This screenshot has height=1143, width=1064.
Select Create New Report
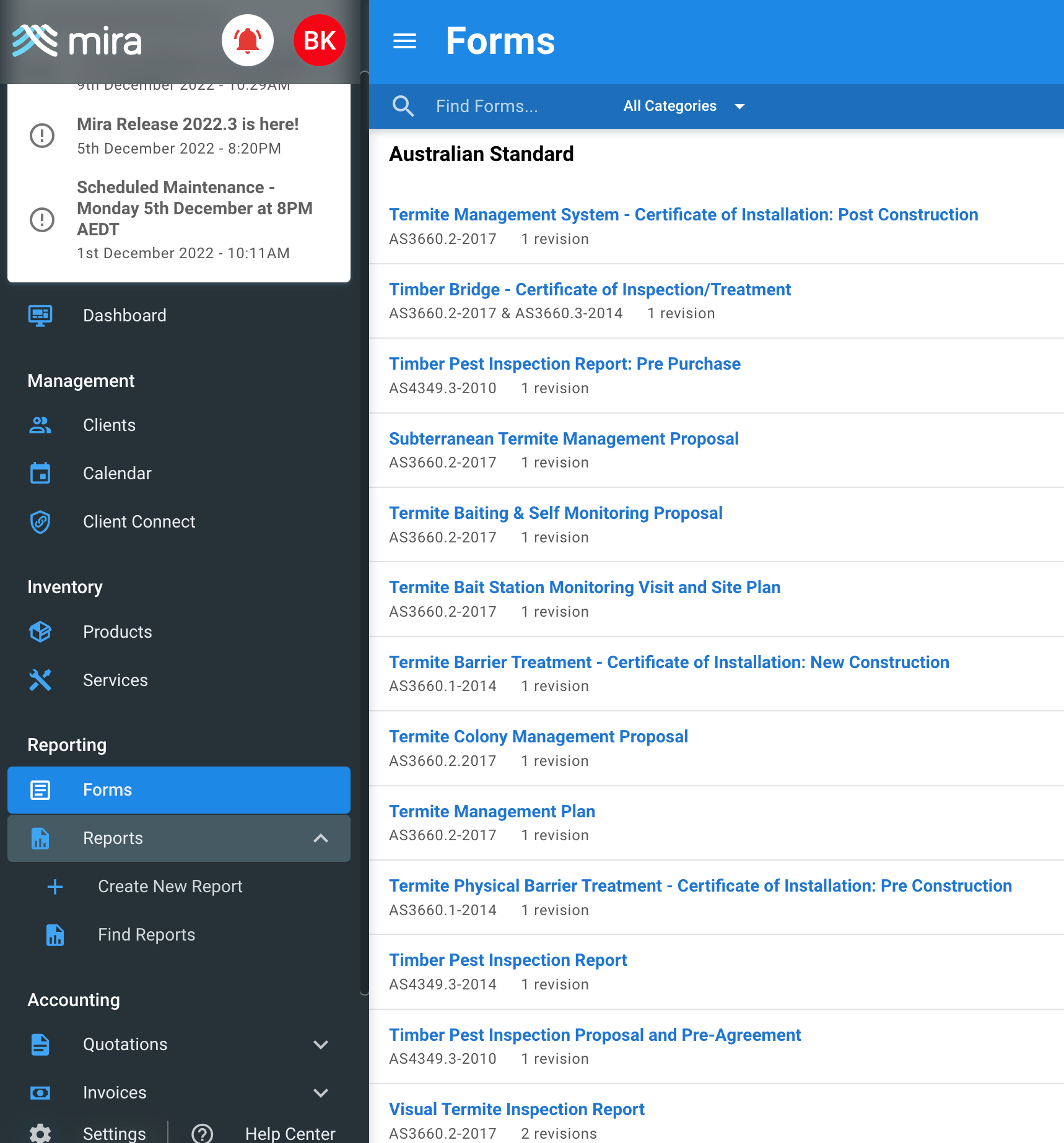pos(179,887)
